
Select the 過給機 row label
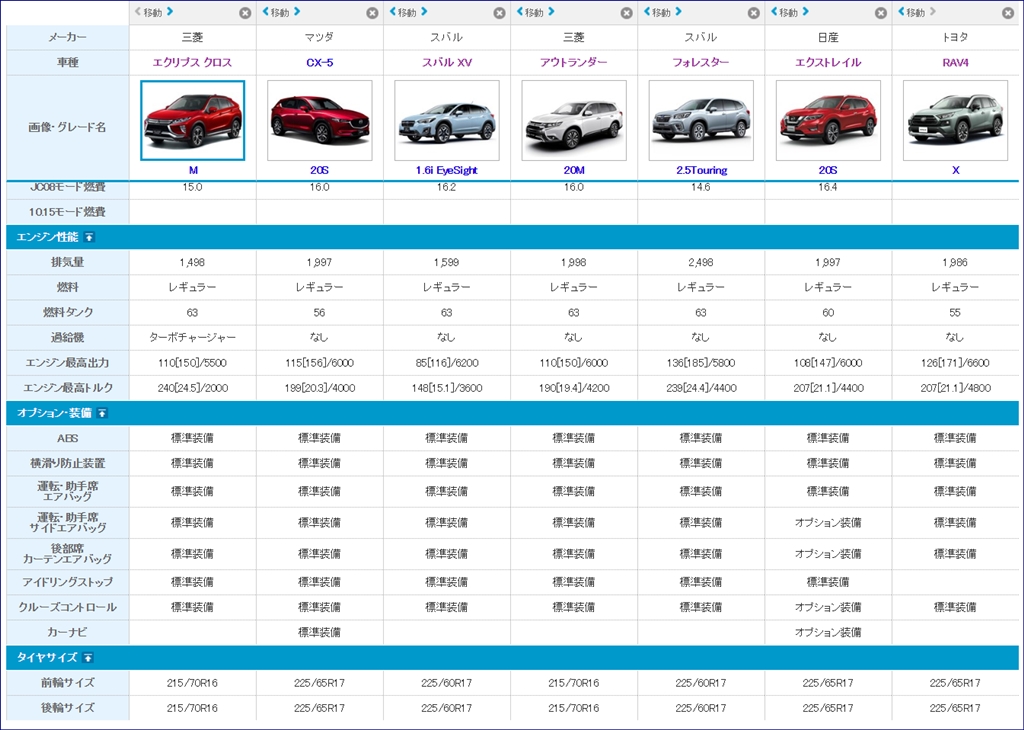click(68, 338)
